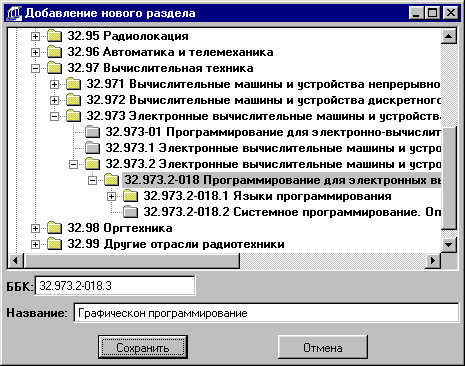
Task: Click folder icon of 32.973.2-018.1 Языки программирования
Action: 130,196
